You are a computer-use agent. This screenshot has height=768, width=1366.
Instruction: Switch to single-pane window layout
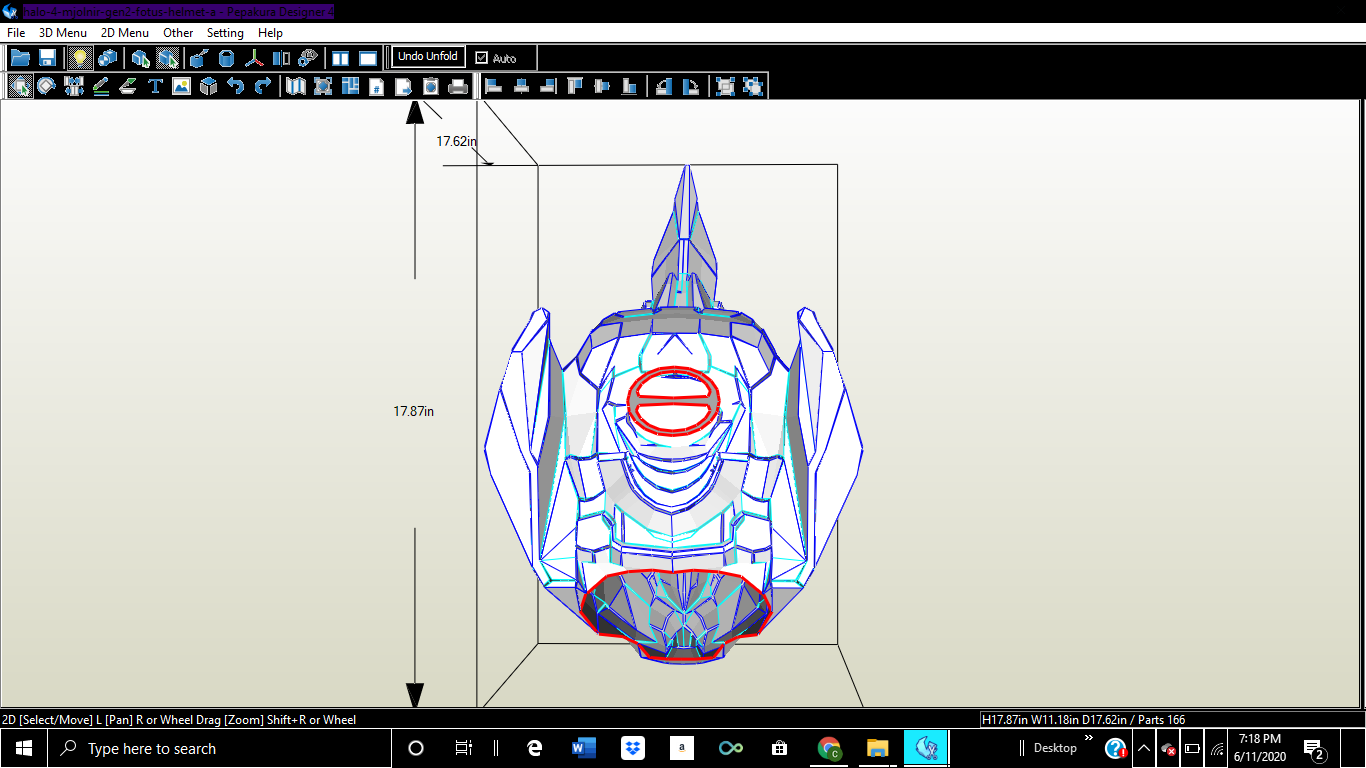click(x=368, y=58)
